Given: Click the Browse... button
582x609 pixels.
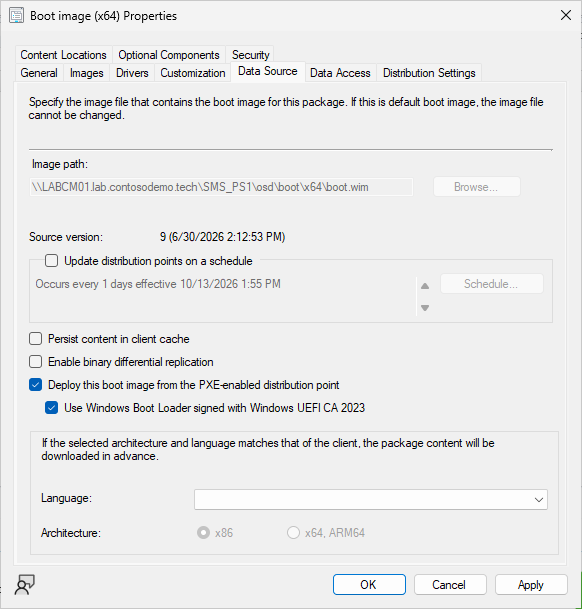Looking at the screenshot, I should 477,187.
